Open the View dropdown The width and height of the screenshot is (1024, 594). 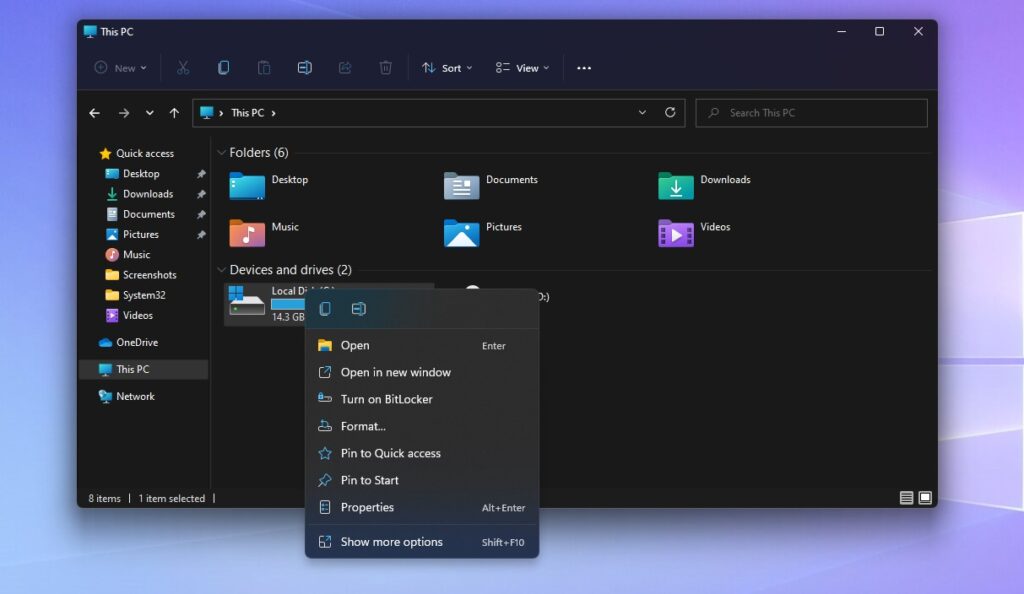(x=521, y=67)
